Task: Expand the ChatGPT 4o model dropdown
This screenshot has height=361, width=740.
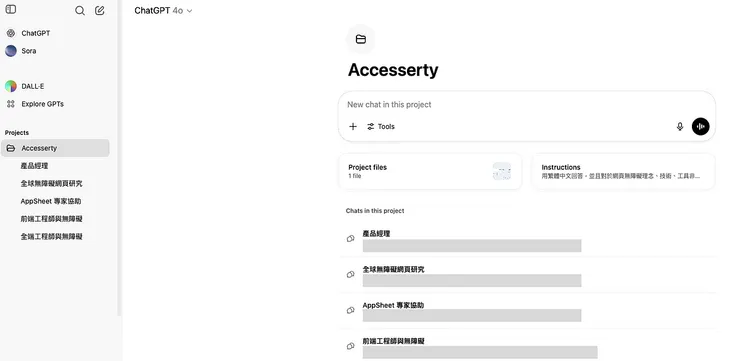Action: (x=163, y=11)
